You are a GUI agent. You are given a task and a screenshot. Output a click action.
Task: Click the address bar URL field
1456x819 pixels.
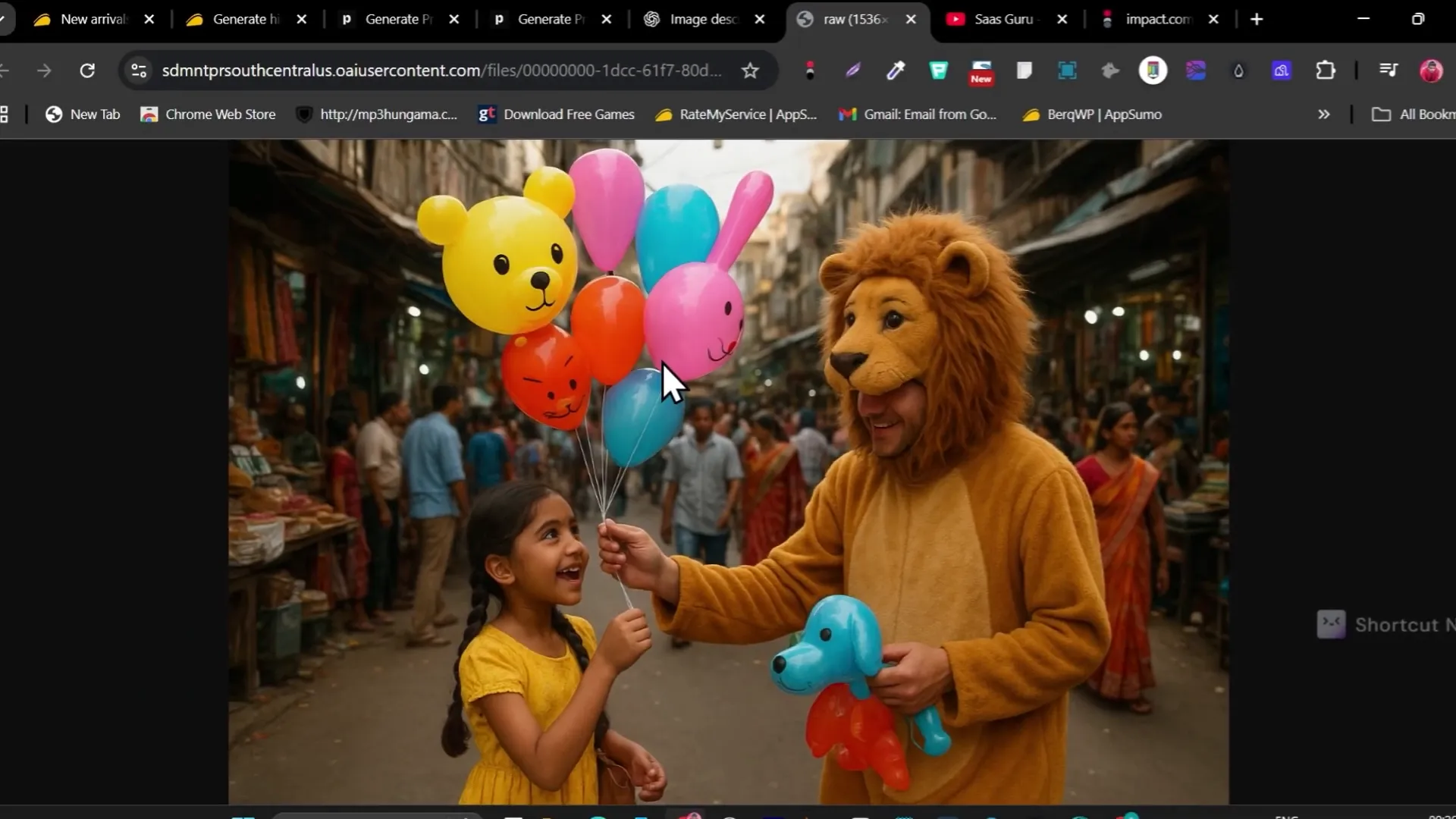coord(440,71)
